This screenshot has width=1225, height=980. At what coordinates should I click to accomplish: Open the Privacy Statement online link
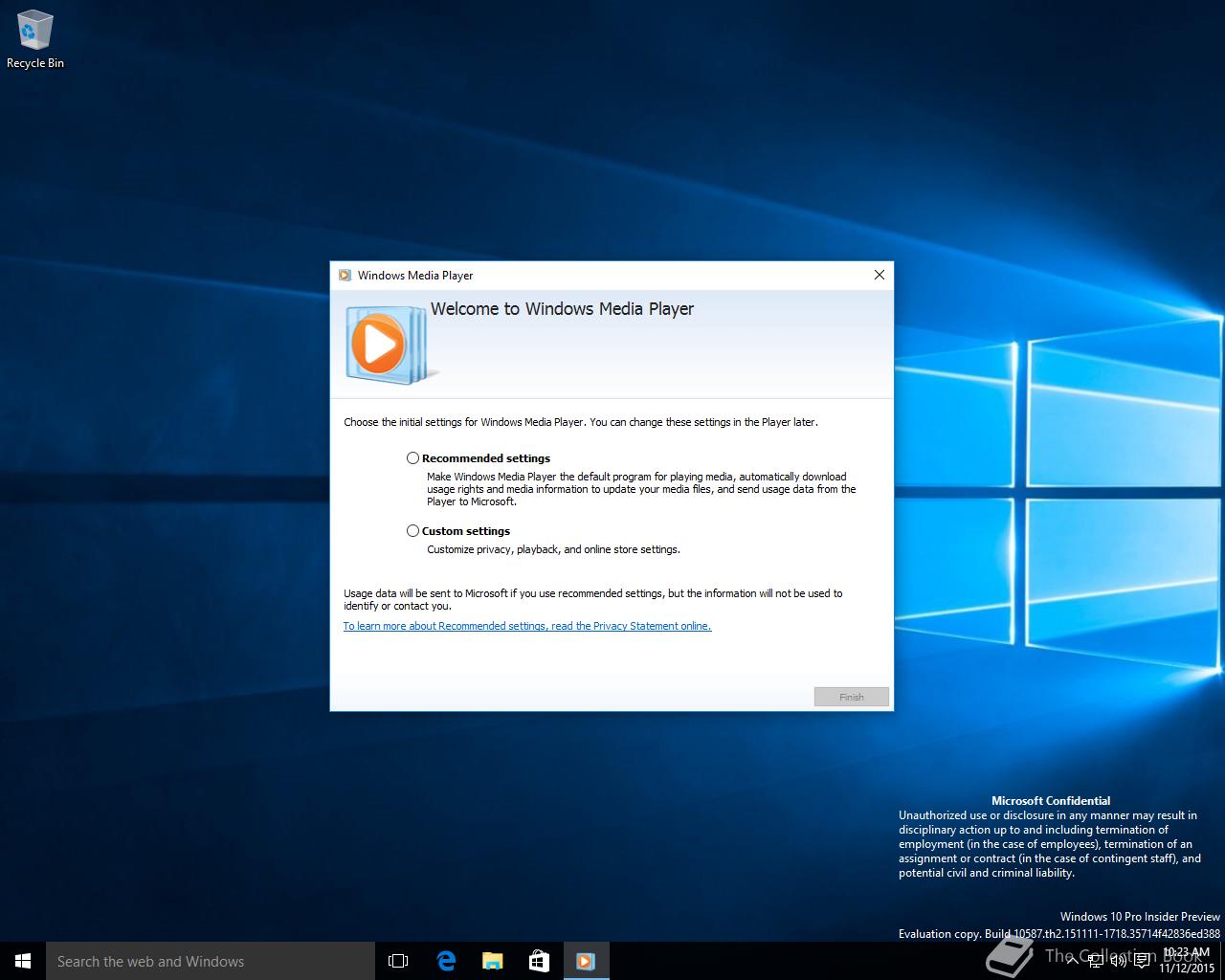(x=527, y=626)
